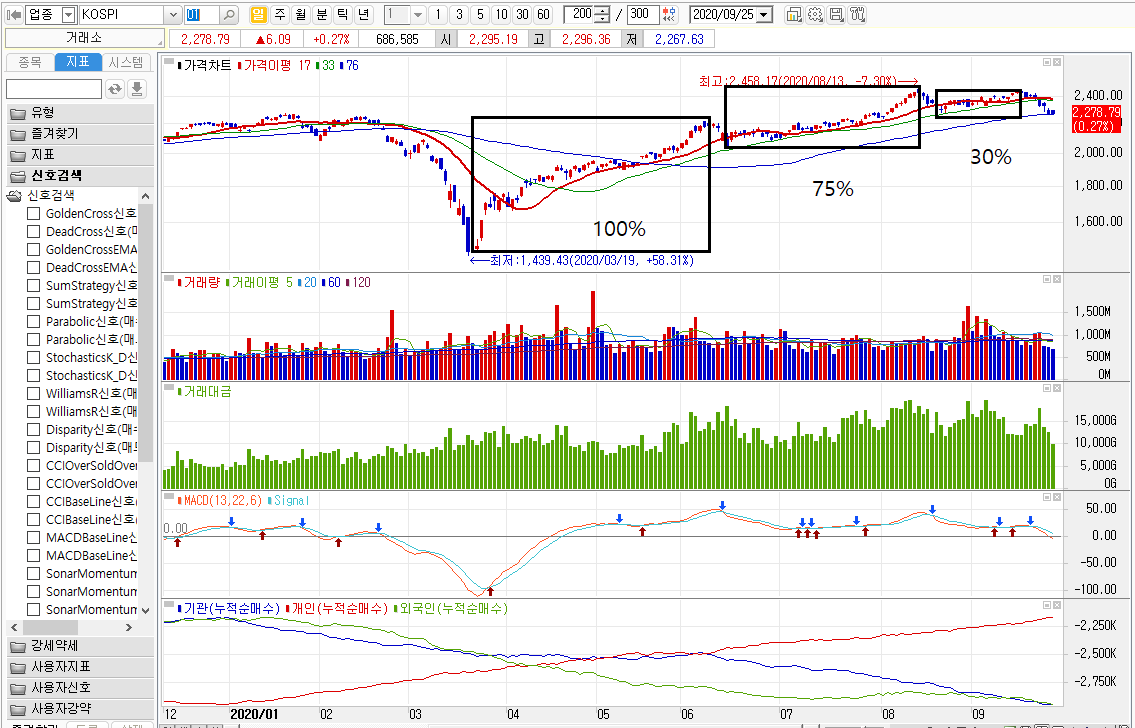This screenshot has height=728, width=1135.
Task: Select minute (분) chart period
Action: (322, 14)
